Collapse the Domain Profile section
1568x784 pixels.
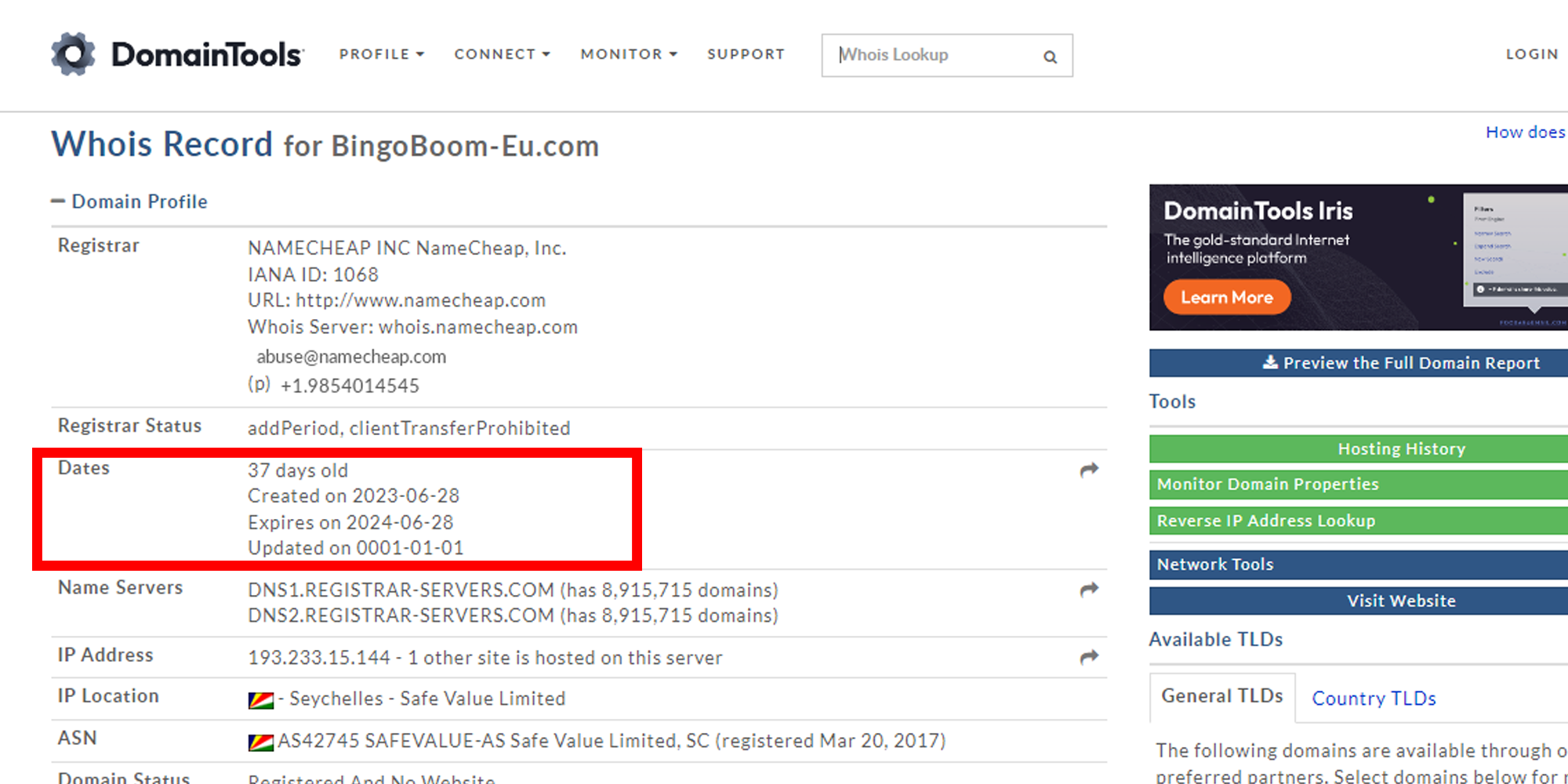(x=129, y=201)
